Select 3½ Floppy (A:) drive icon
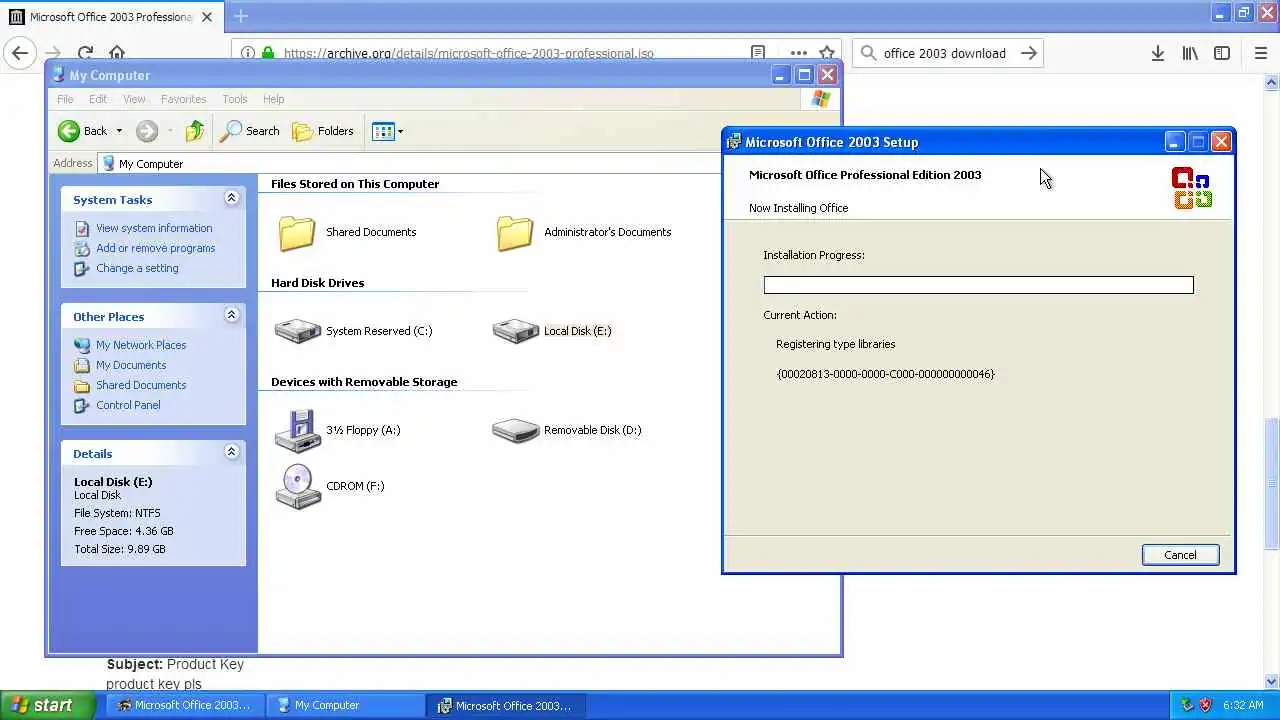The height and width of the screenshot is (720, 1280). click(x=297, y=431)
